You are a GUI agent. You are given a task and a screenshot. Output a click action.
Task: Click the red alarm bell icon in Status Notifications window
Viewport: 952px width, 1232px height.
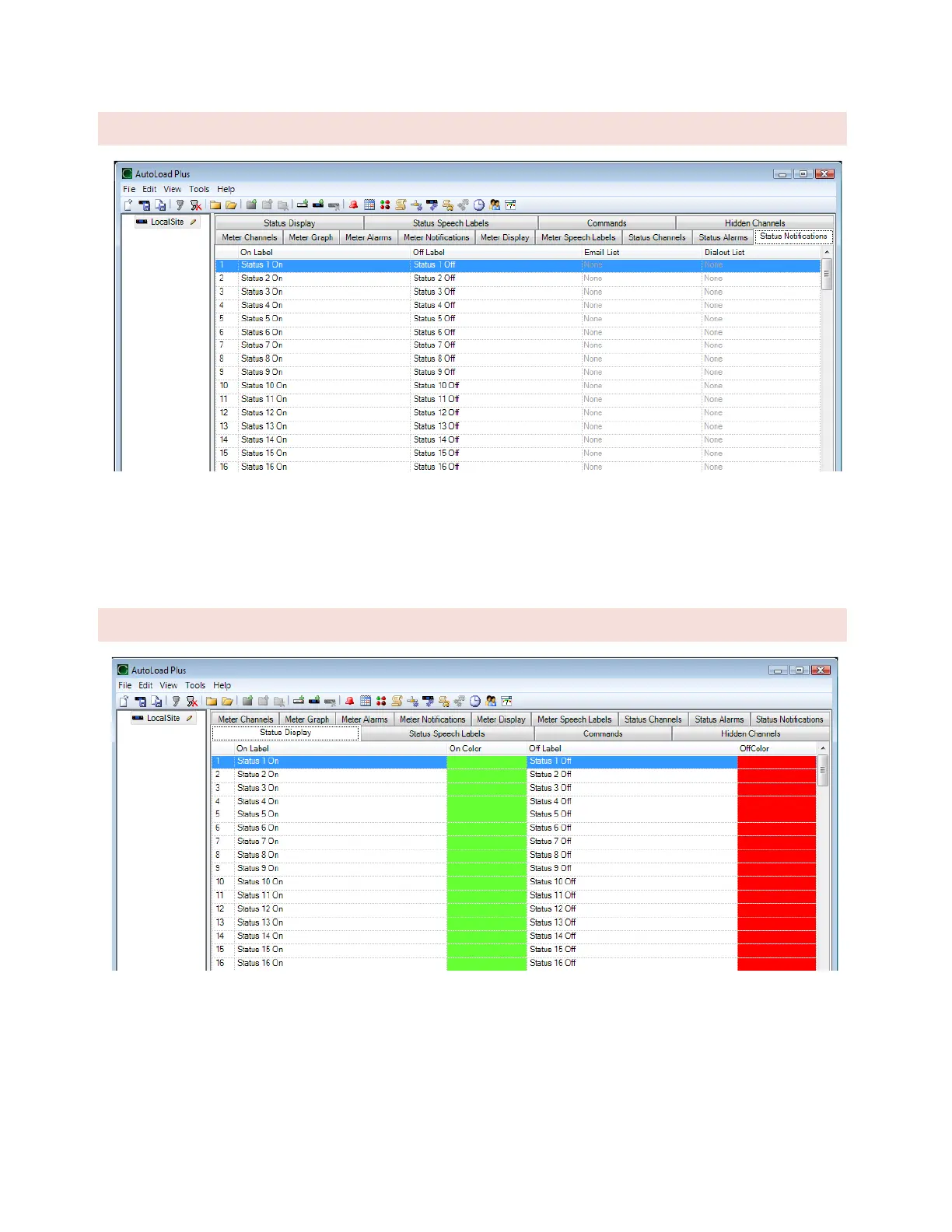click(x=353, y=205)
